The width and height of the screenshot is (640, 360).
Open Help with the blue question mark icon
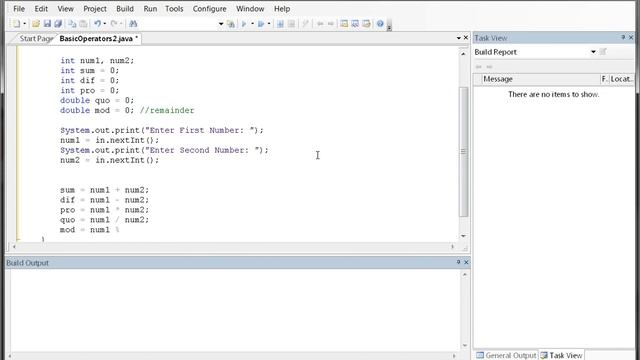pos(380,24)
